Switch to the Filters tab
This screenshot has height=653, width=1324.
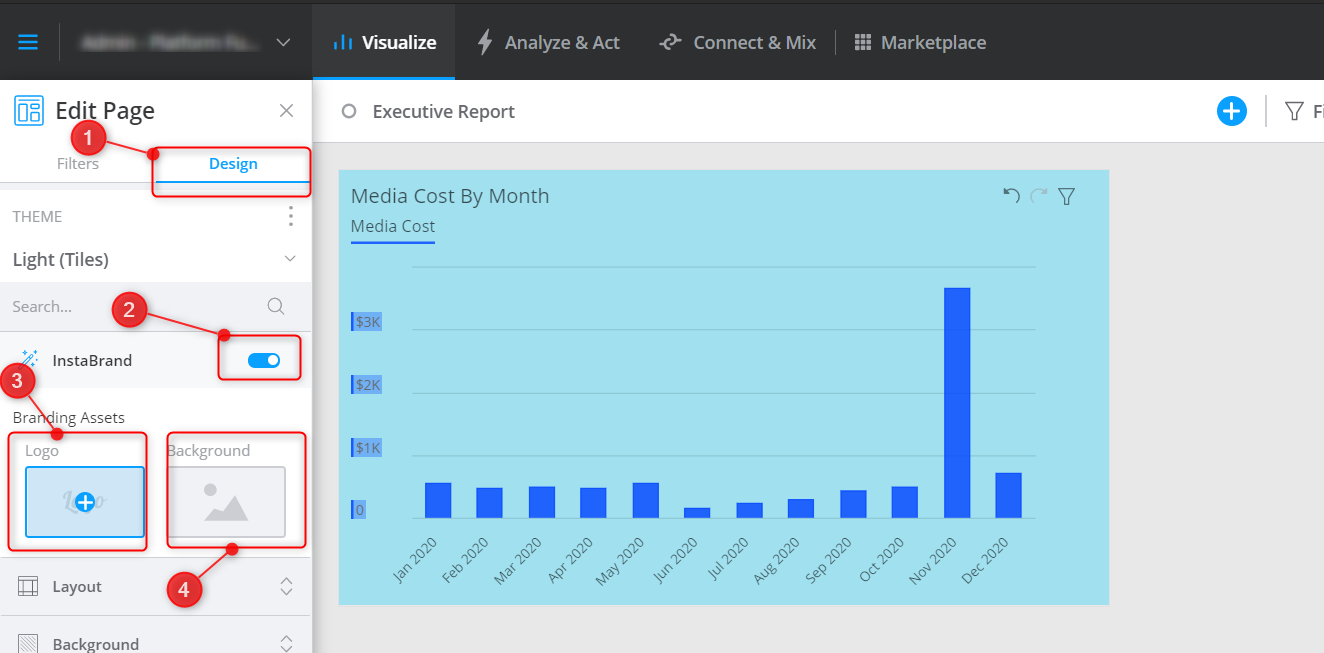click(77, 162)
